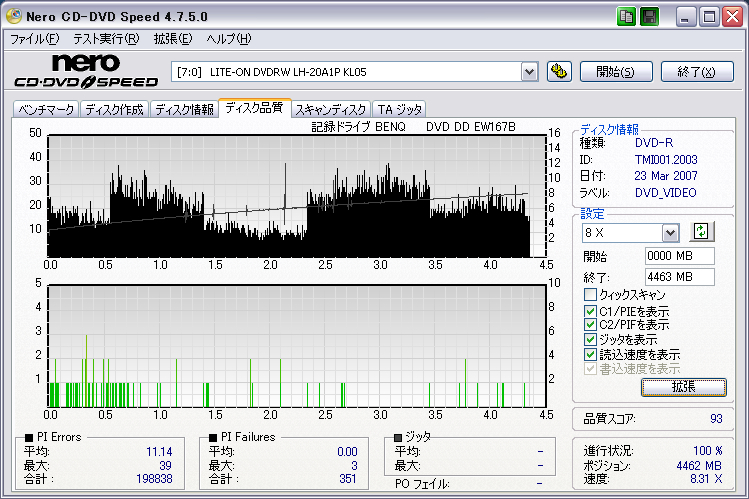
Task: Click the PI Errors total 198838
Action: (154, 478)
